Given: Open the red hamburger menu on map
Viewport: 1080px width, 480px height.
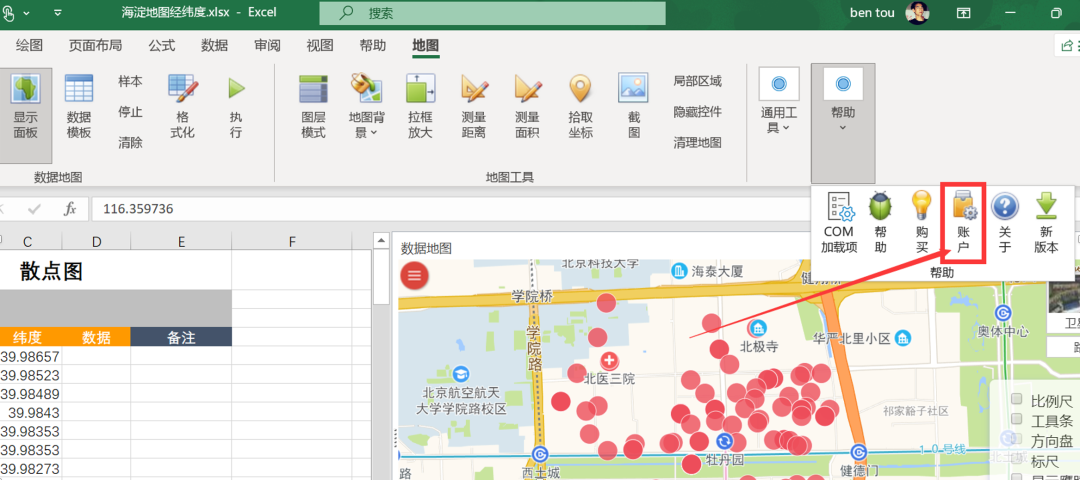Looking at the screenshot, I should click(414, 275).
